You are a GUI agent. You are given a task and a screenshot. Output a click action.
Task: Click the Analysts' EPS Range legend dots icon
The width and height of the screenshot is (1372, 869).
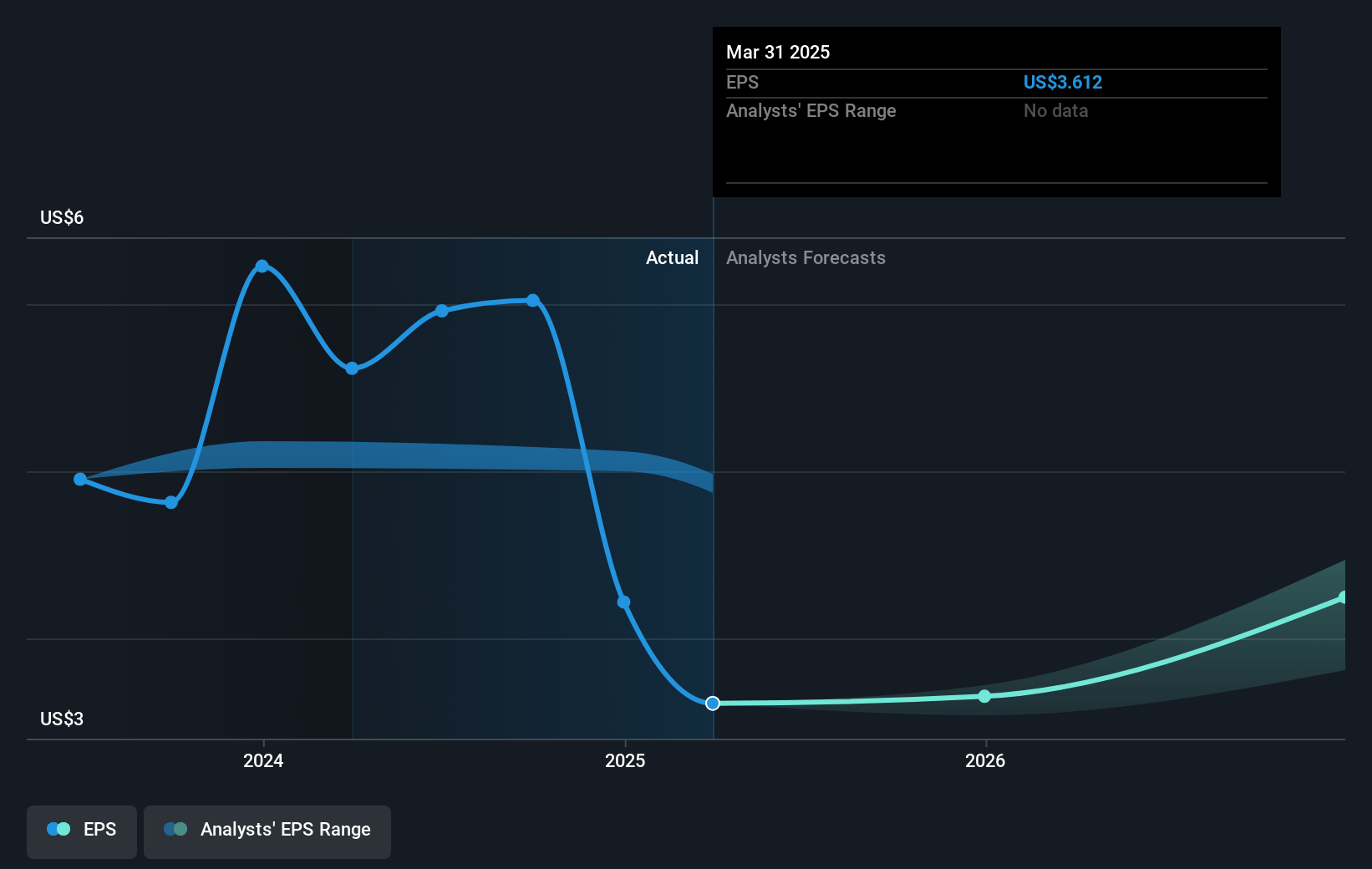(x=175, y=829)
